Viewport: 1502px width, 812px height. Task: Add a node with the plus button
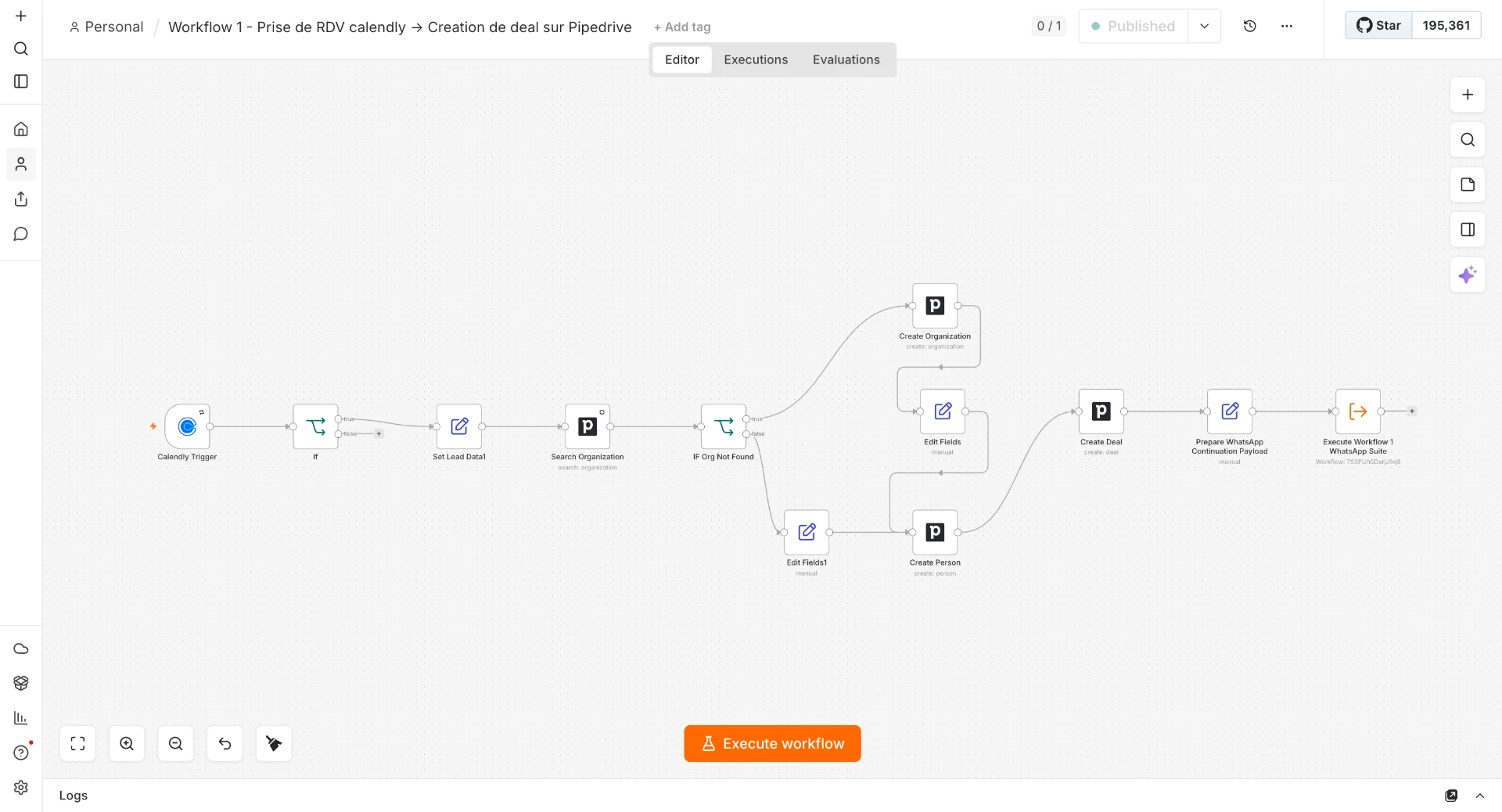click(x=1468, y=95)
